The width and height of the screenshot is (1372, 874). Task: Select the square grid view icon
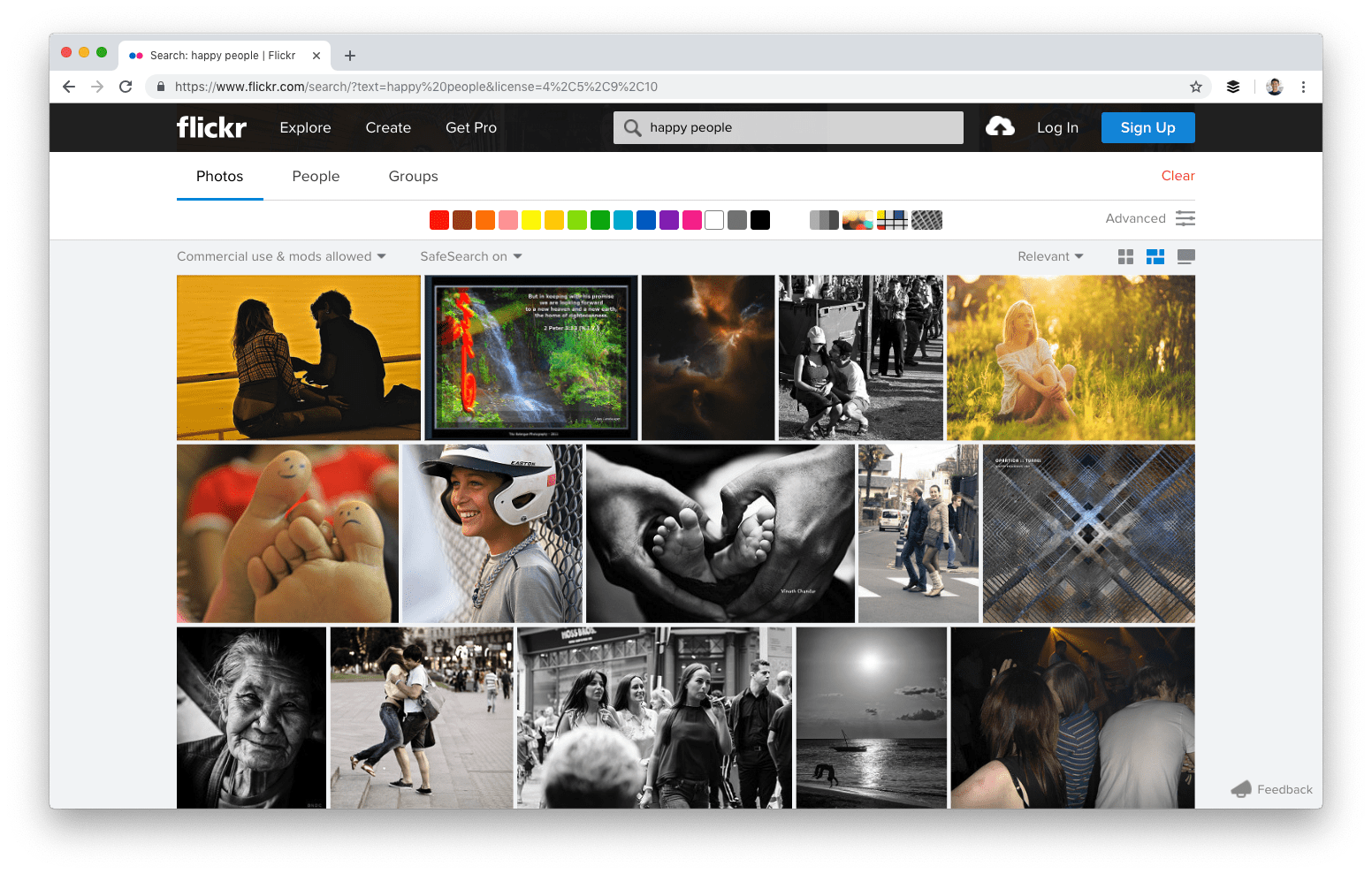point(1124,256)
